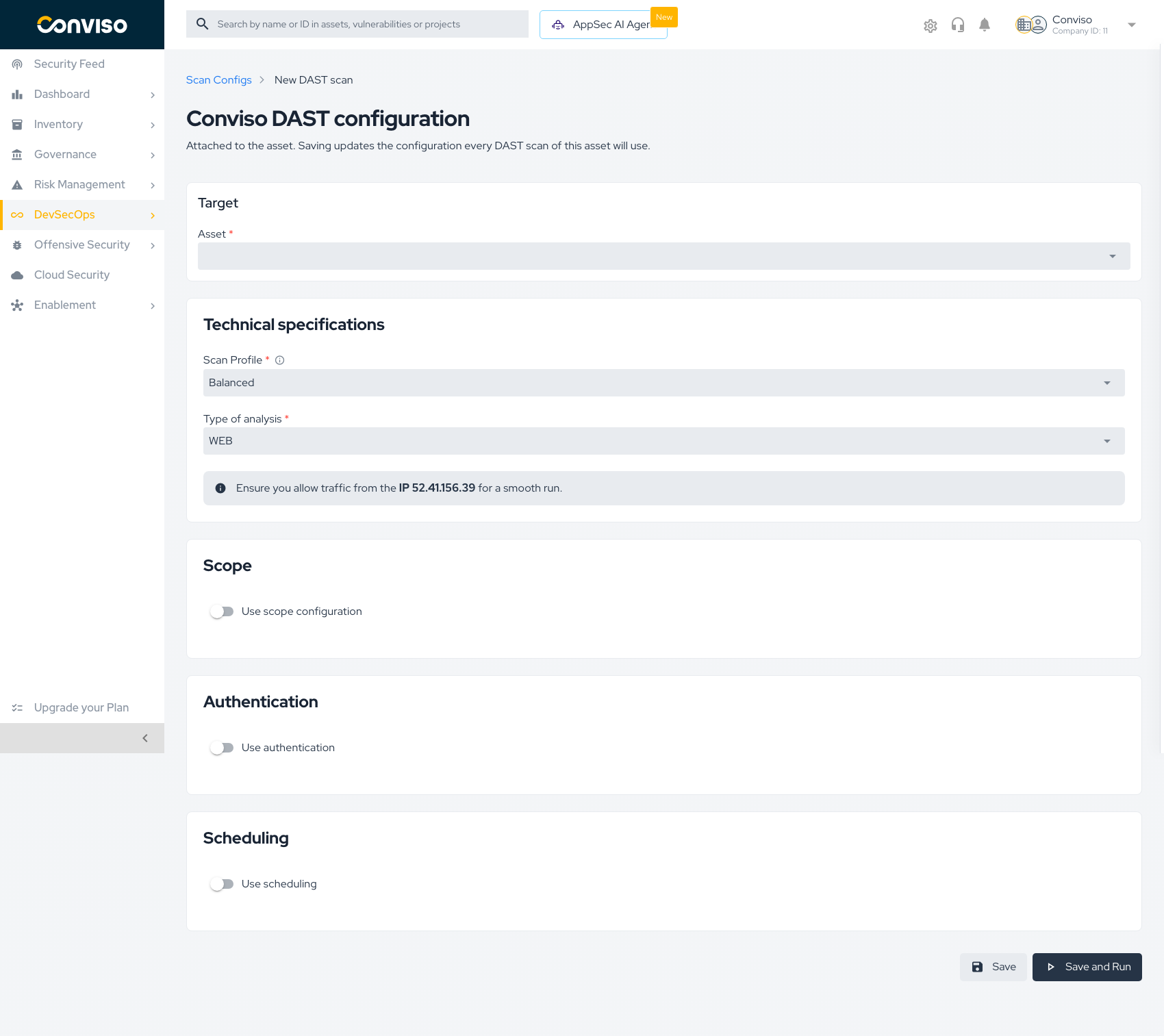The height and width of the screenshot is (1036, 1164).
Task: Click Save and Run button
Action: tap(1087, 967)
